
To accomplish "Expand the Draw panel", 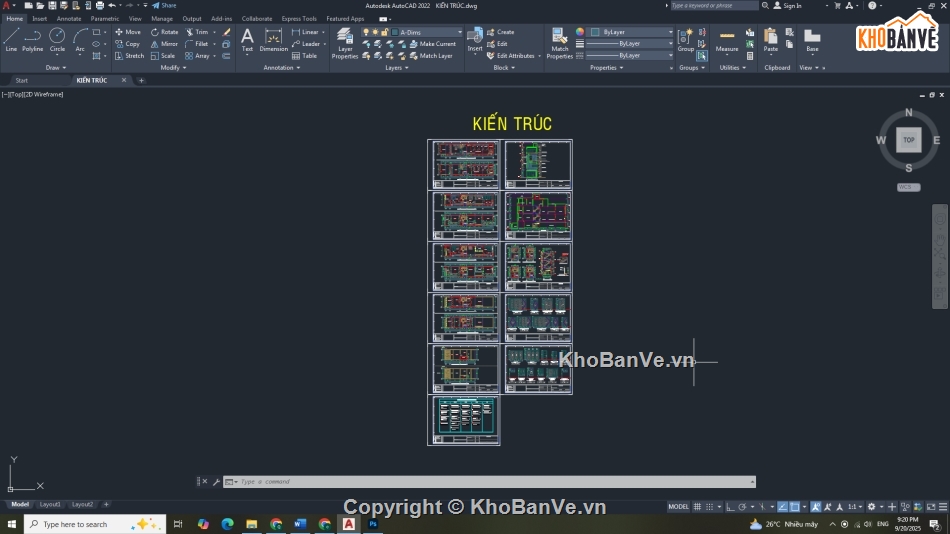I will pyautogui.click(x=56, y=68).
